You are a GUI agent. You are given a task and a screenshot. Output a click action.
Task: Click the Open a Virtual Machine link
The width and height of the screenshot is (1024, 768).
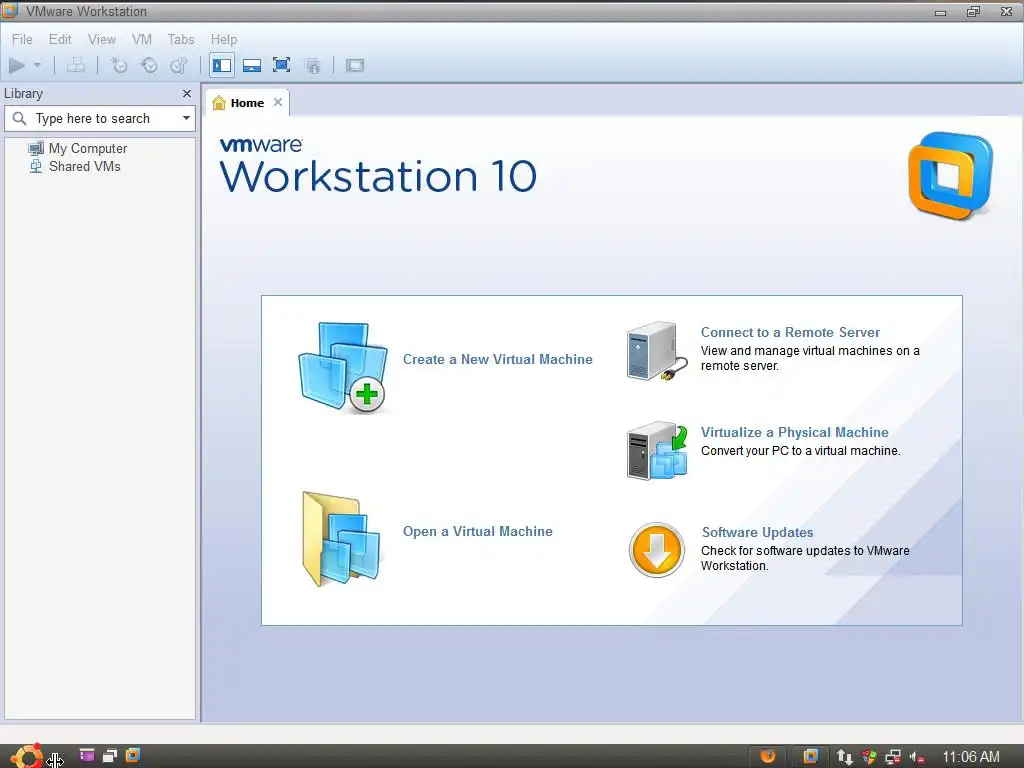[x=477, y=532]
